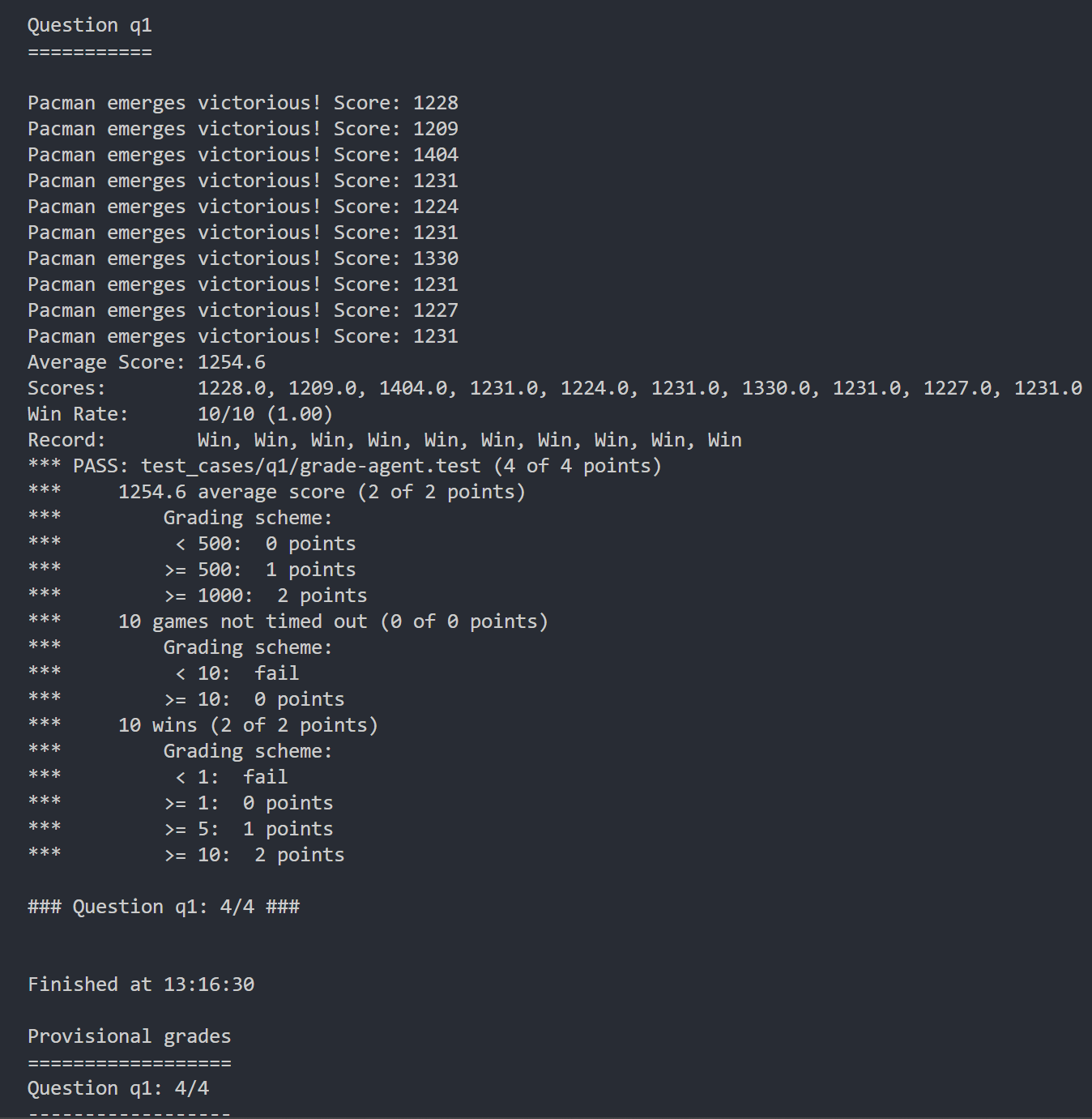Click the 'Scores:' label

pyautogui.click(x=66, y=388)
